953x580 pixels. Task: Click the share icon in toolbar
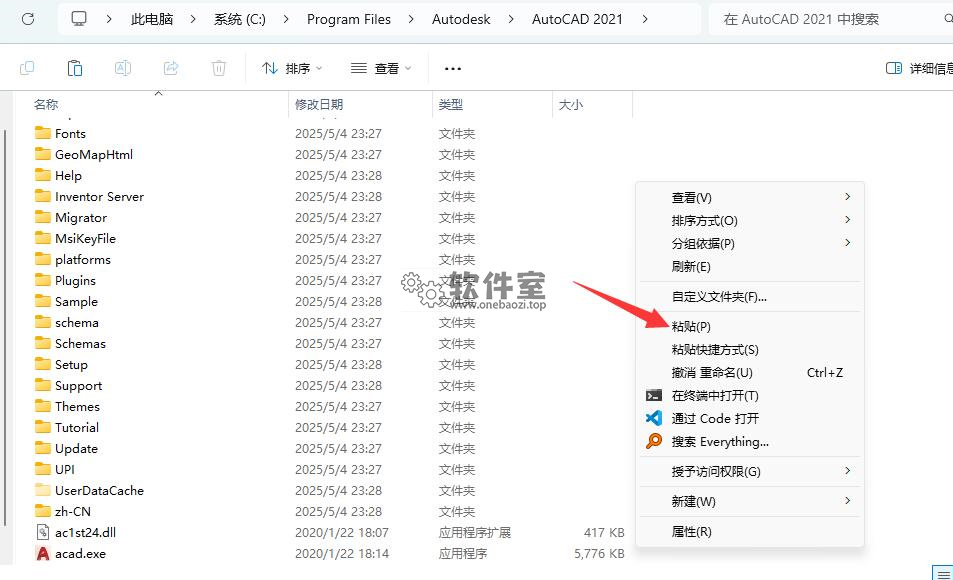pos(171,68)
